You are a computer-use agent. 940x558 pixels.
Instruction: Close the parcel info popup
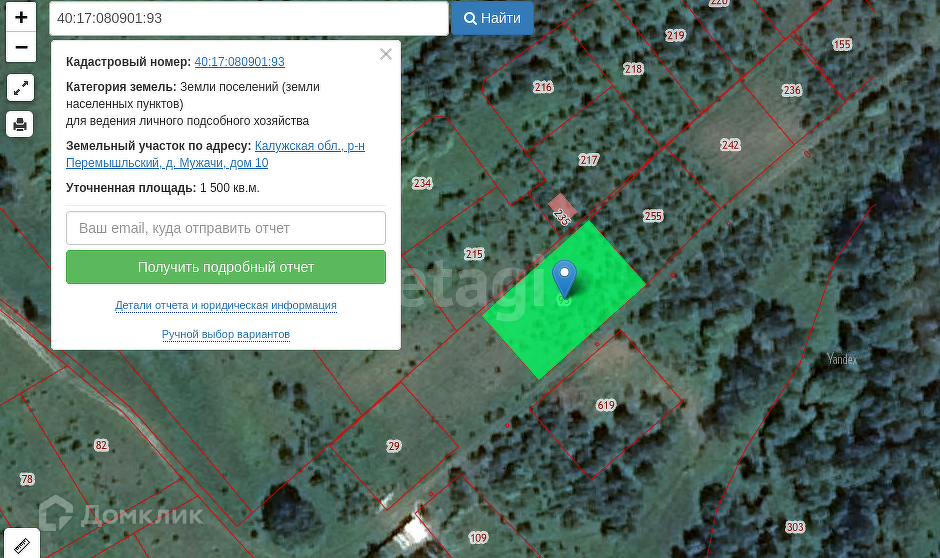385,55
